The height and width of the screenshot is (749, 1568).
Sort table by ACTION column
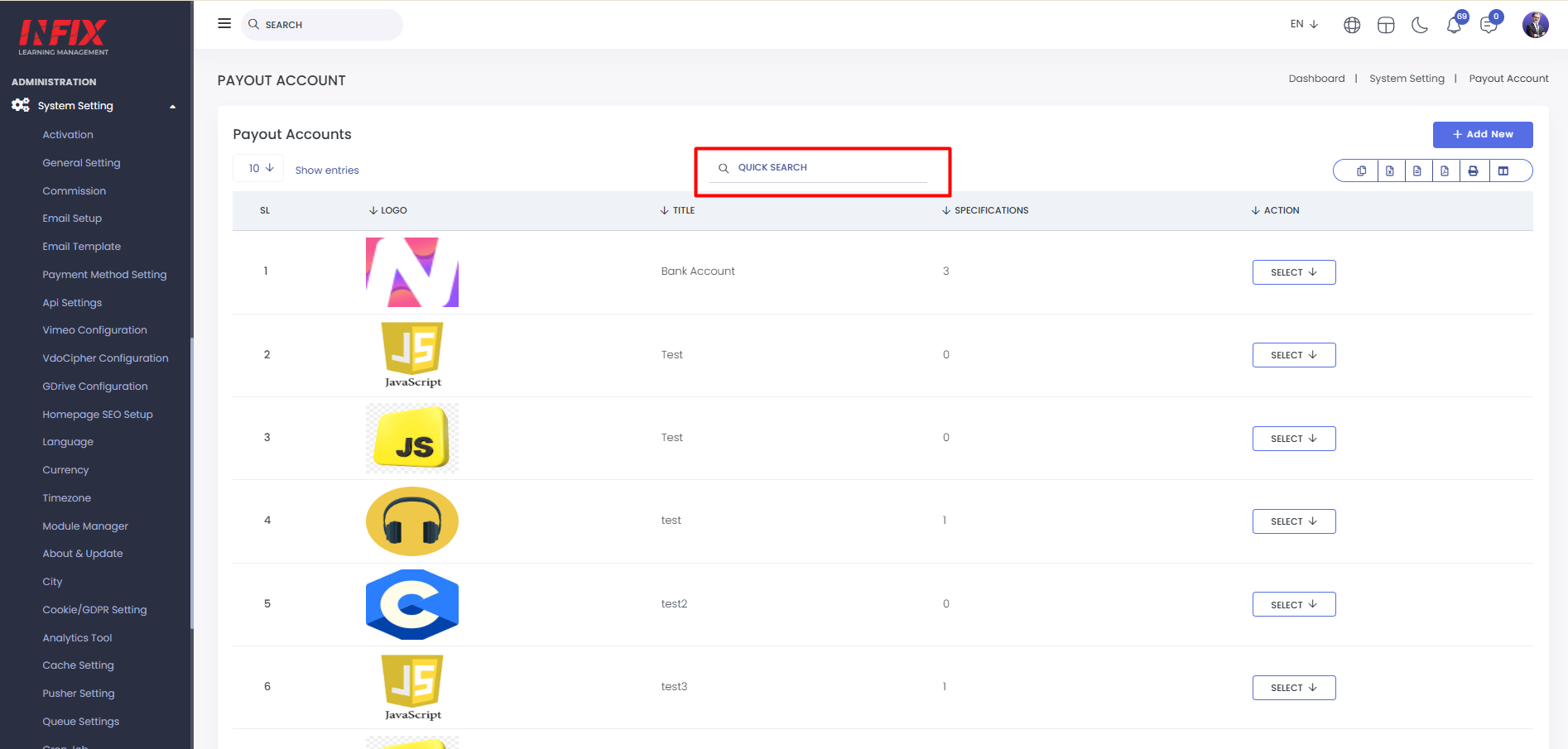click(x=1275, y=210)
